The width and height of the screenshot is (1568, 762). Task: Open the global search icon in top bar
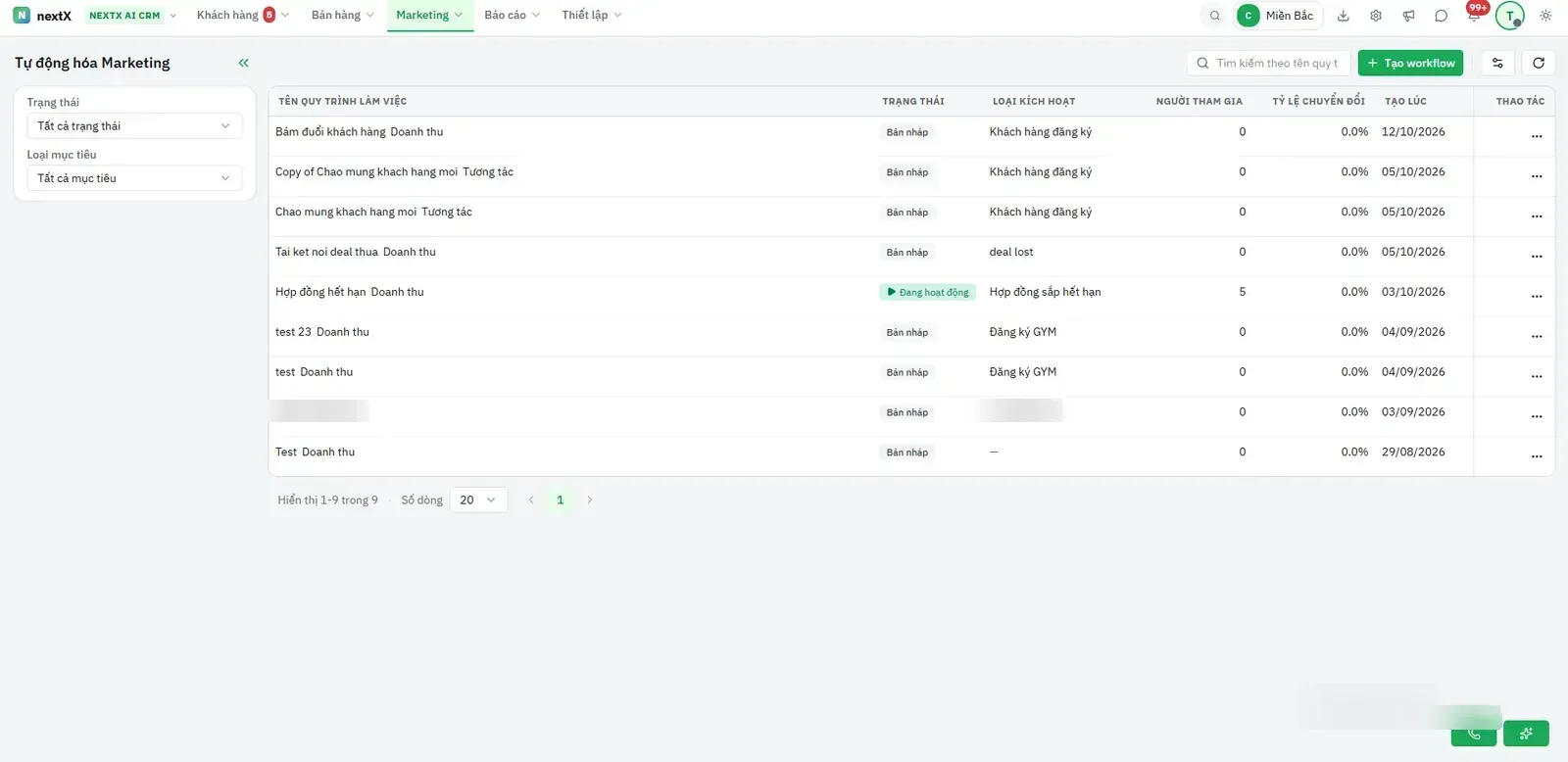coord(1215,16)
